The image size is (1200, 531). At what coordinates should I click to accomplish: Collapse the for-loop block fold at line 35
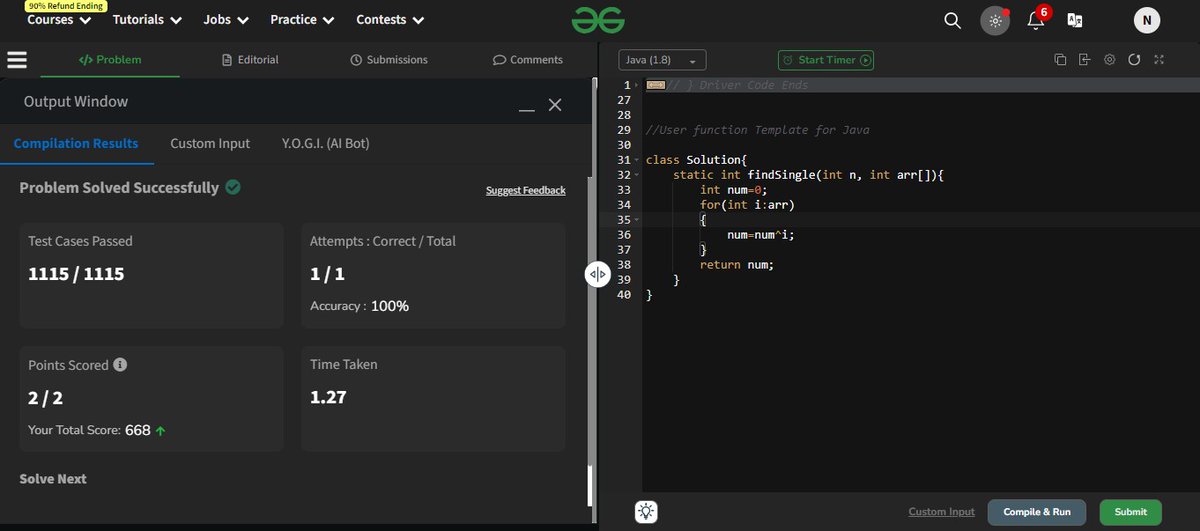[637, 219]
